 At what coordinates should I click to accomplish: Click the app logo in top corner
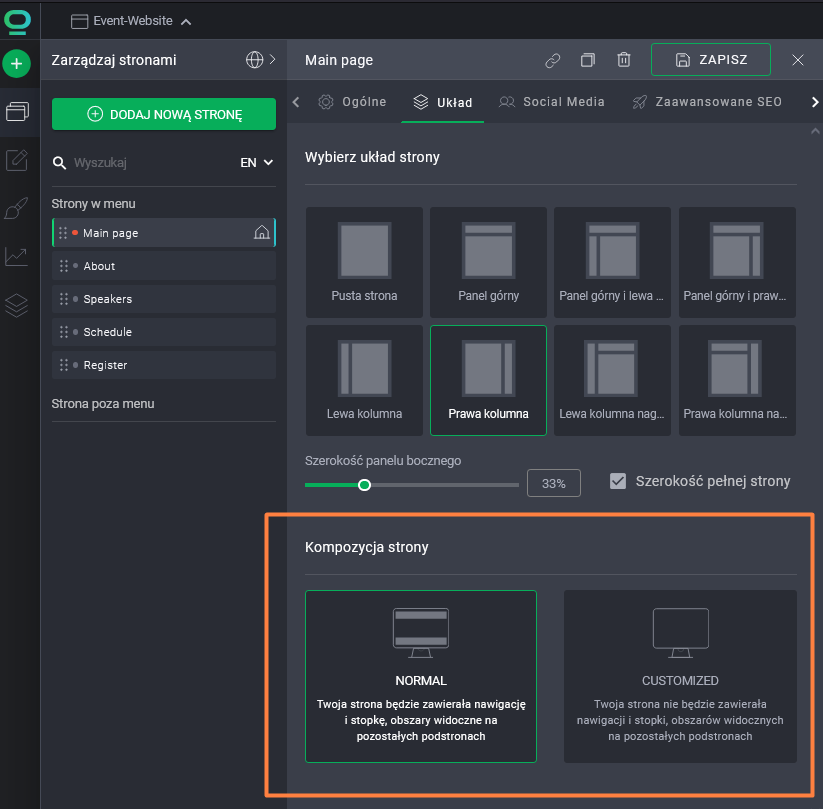point(17,22)
